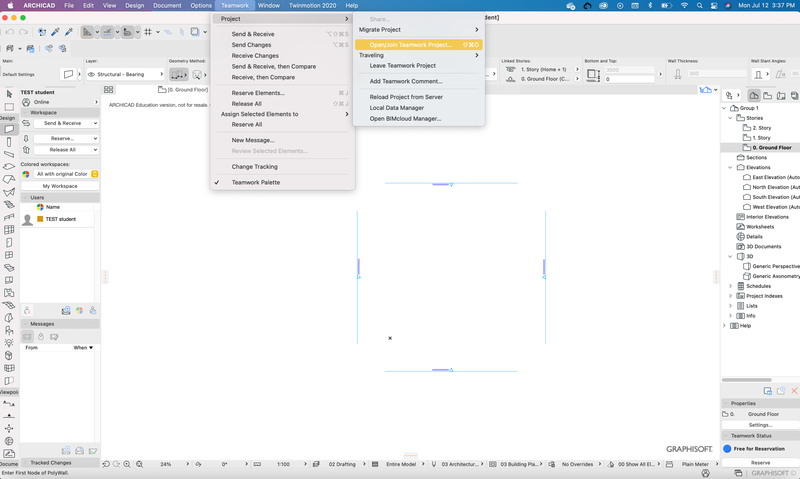Open the Migrate Project submenu
The height and width of the screenshot is (479, 800).
[418, 30]
